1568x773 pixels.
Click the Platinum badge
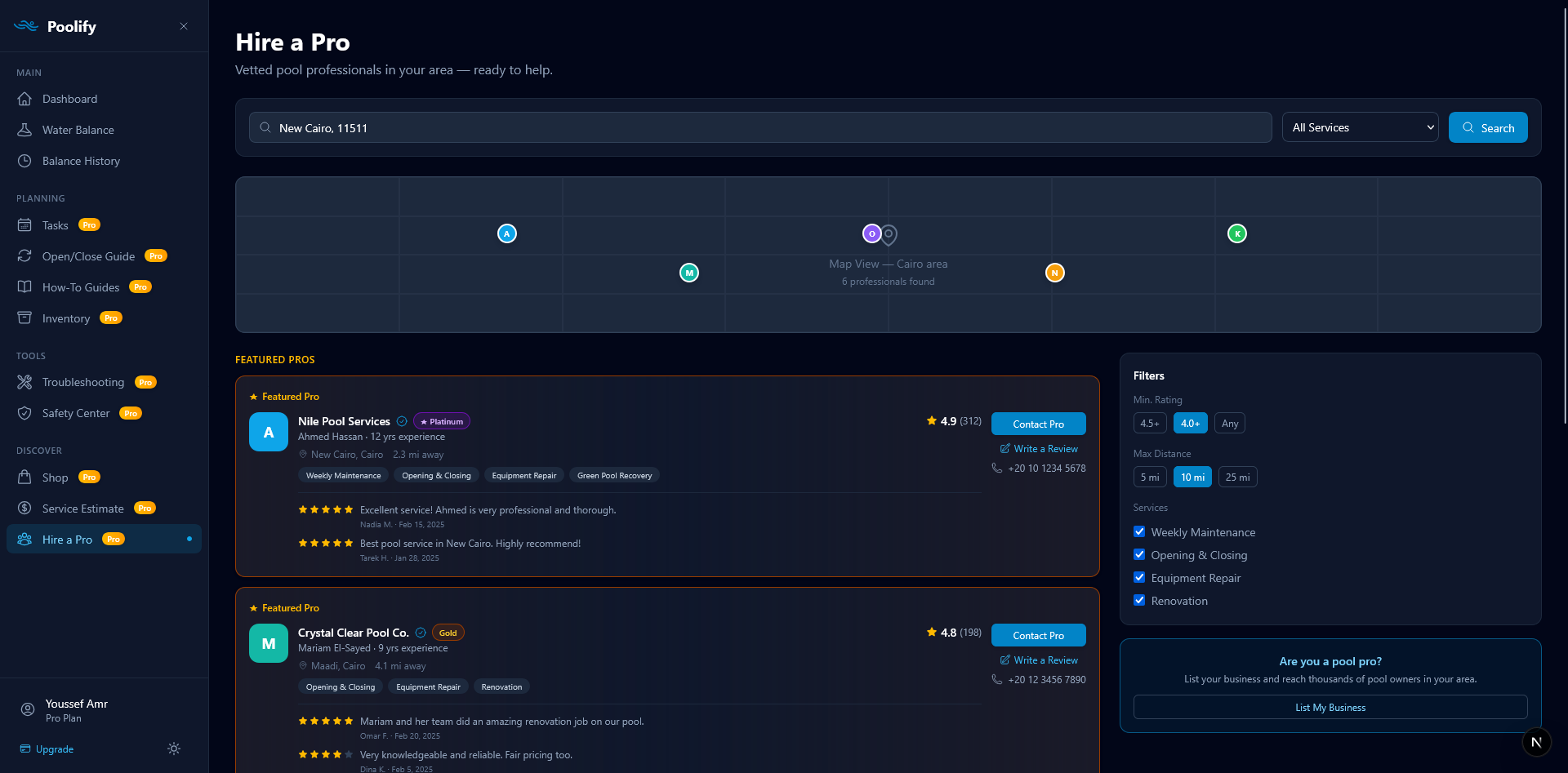point(442,421)
